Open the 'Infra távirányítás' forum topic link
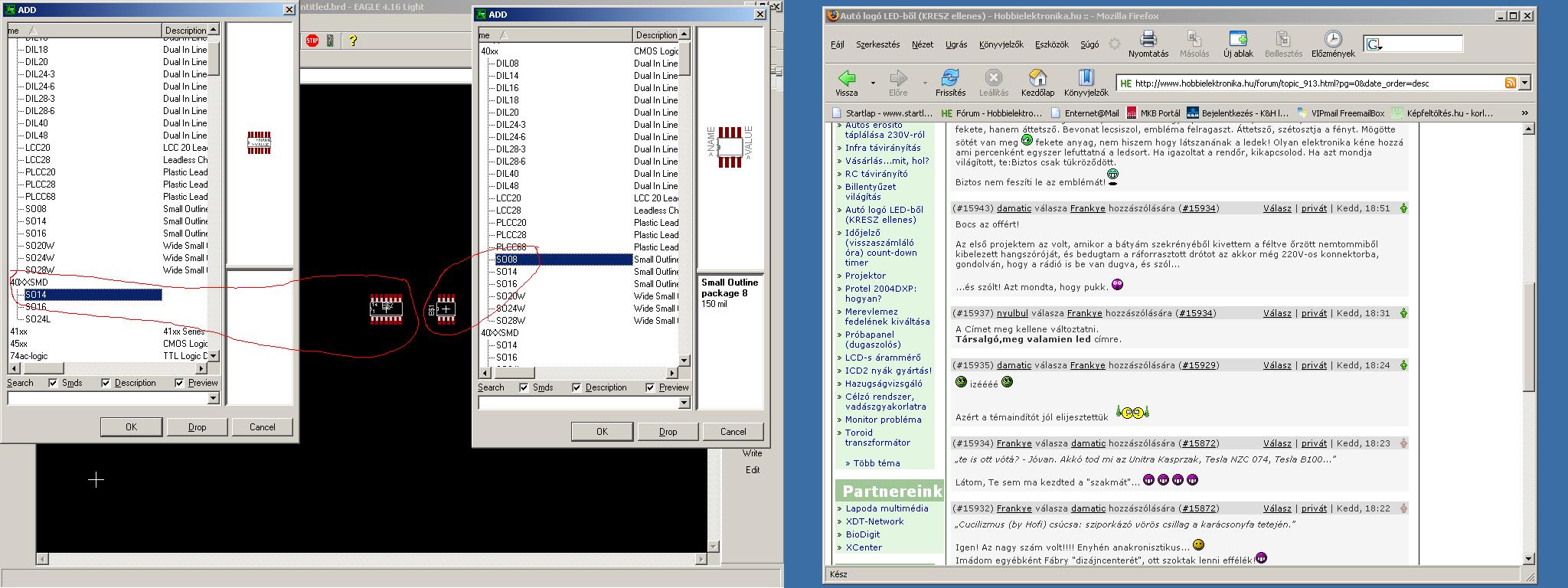This screenshot has width=1568, height=588. (883, 148)
